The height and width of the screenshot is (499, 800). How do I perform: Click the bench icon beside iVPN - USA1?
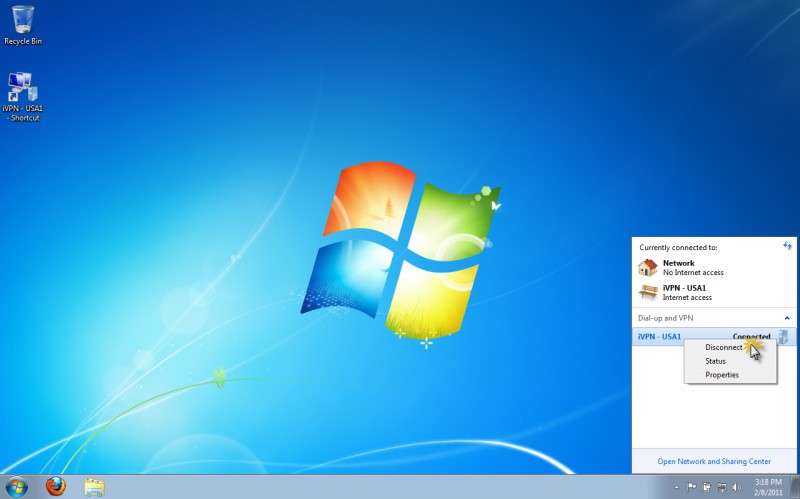(648, 292)
